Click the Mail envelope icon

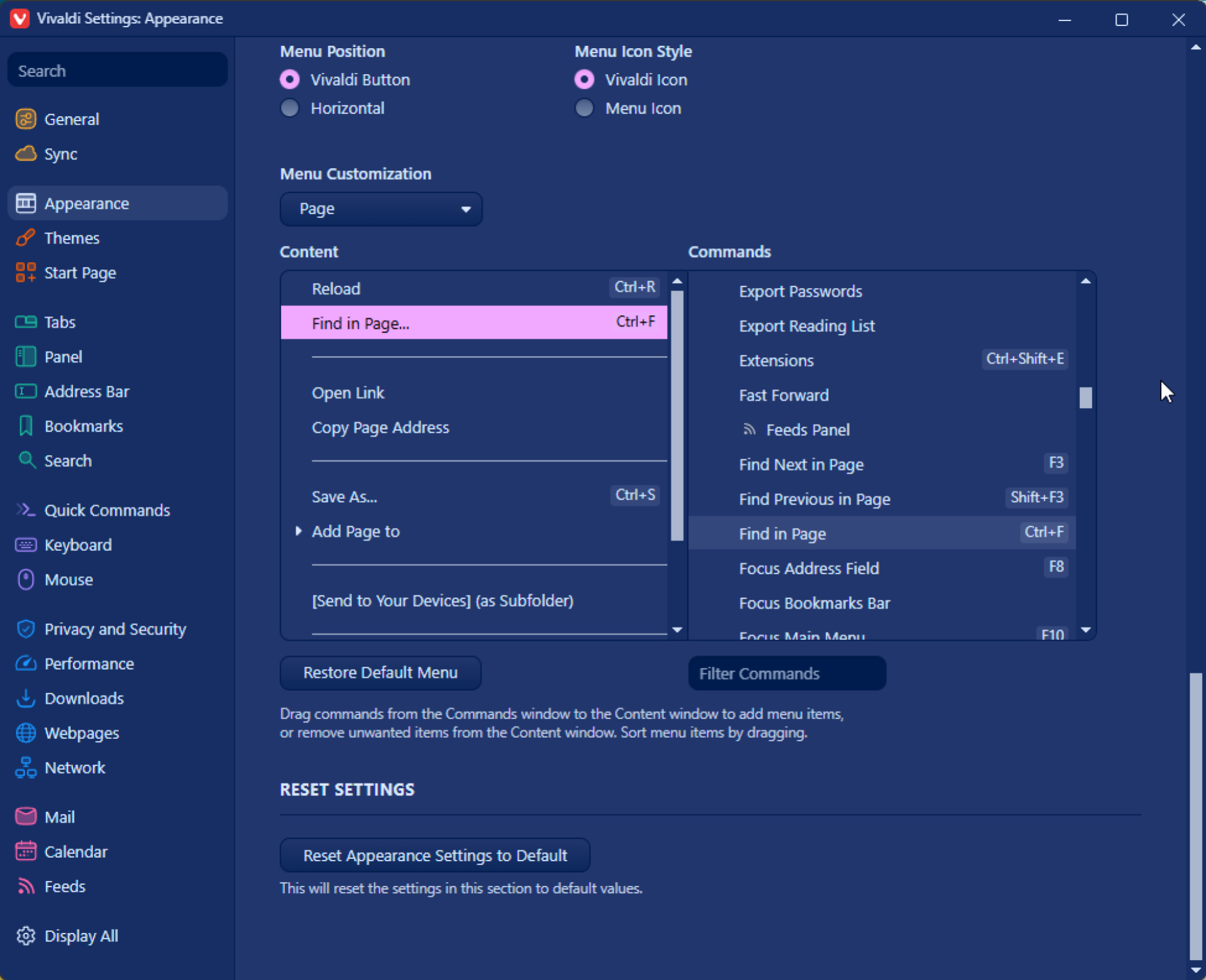coord(25,817)
